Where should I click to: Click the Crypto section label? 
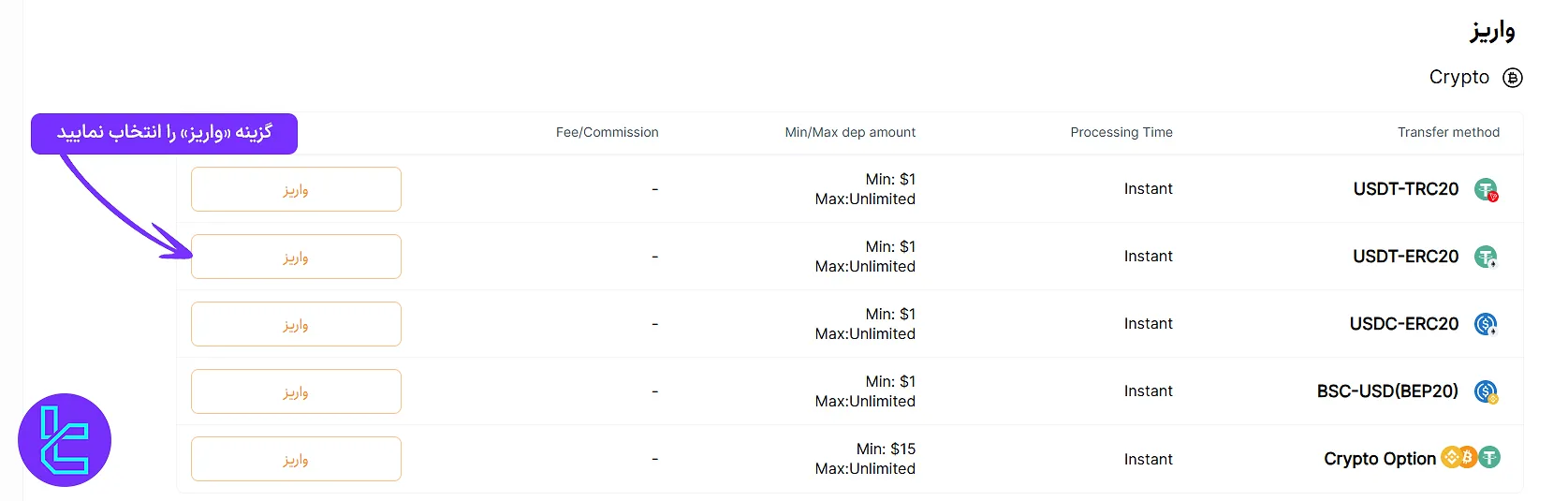coord(1458,78)
